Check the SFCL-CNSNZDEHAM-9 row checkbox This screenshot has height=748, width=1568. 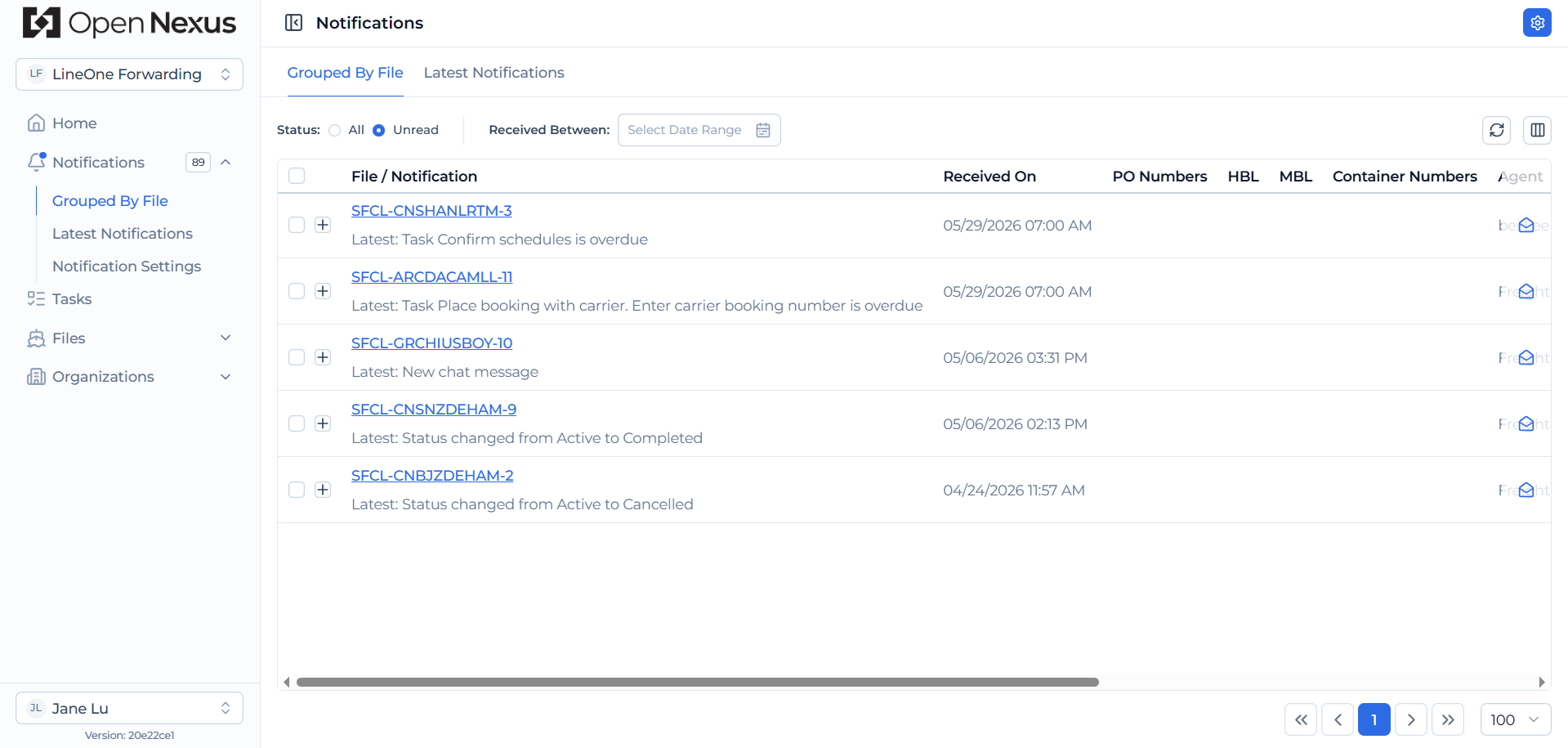pyautogui.click(x=297, y=423)
